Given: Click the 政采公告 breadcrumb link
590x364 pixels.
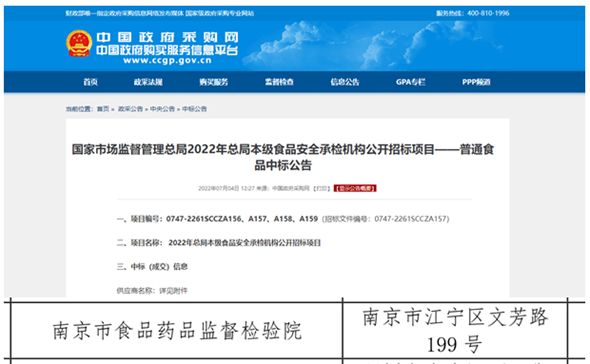Looking at the screenshot, I should pos(130,109).
